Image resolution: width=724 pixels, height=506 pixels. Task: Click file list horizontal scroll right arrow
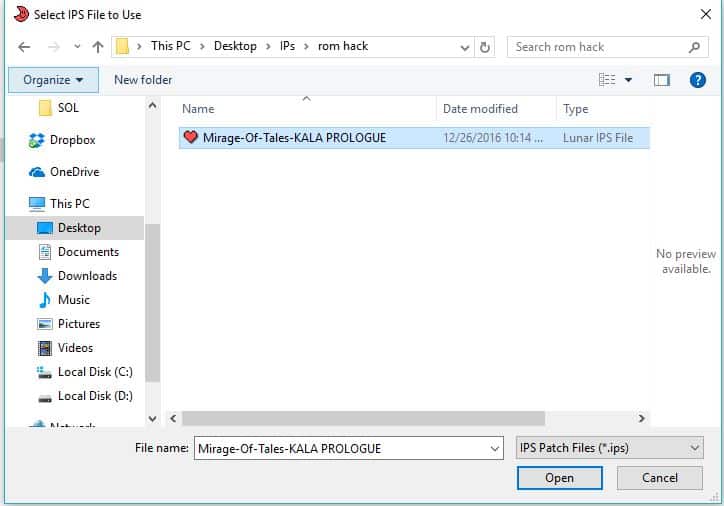(641, 418)
